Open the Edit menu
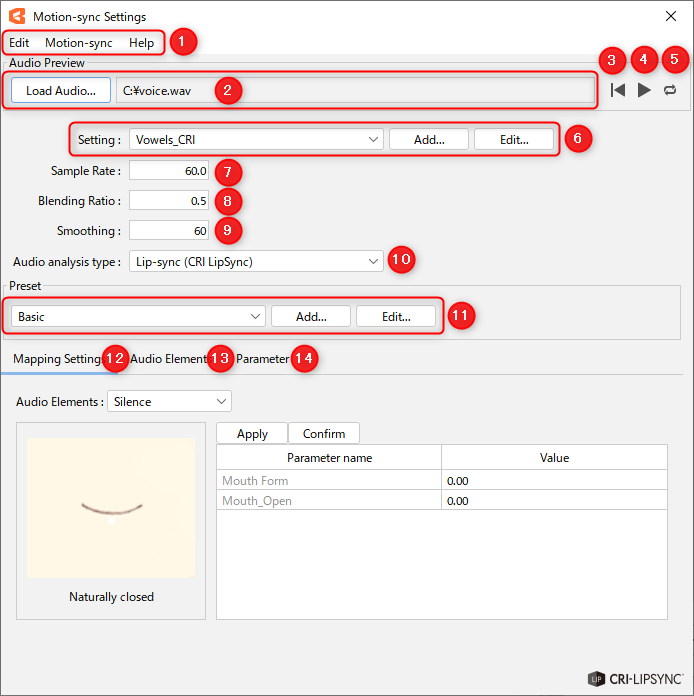Screen dimensions: 694x696 19,43
